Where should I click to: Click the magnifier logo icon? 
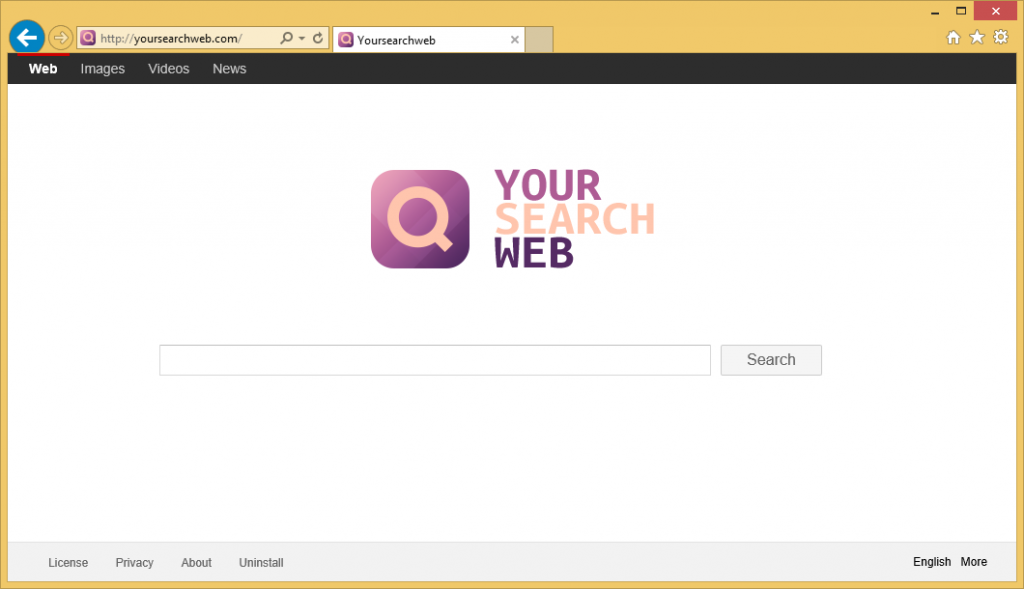[x=420, y=219]
